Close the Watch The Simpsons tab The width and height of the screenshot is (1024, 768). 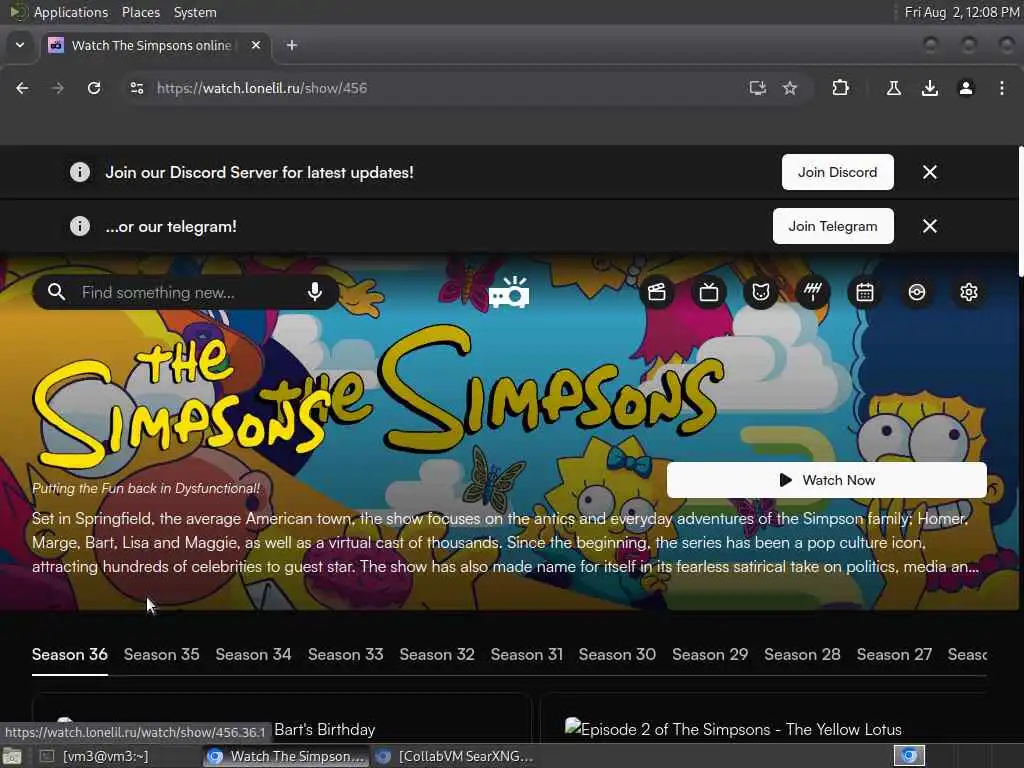(256, 45)
